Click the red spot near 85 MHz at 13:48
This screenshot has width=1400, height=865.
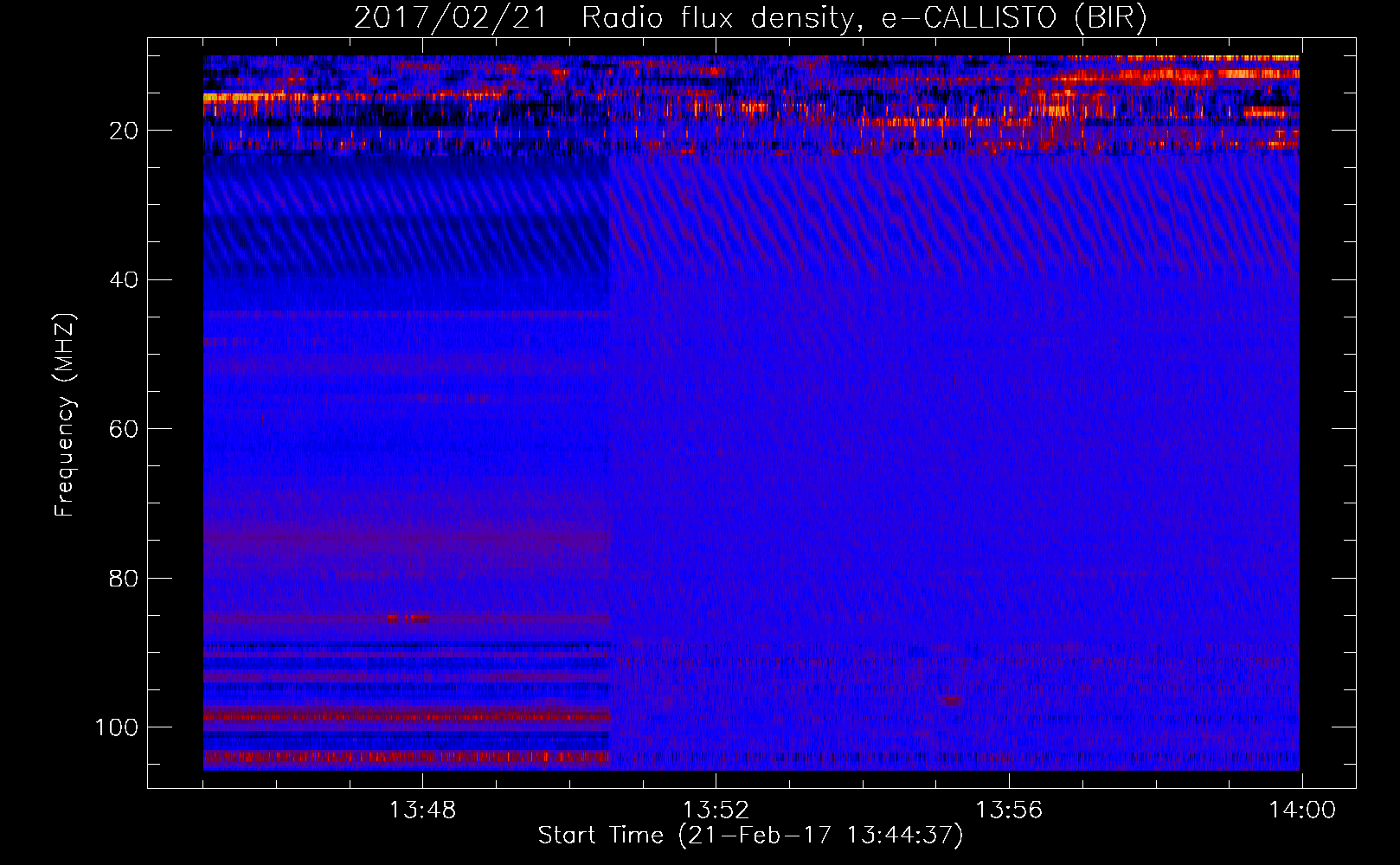(x=408, y=618)
